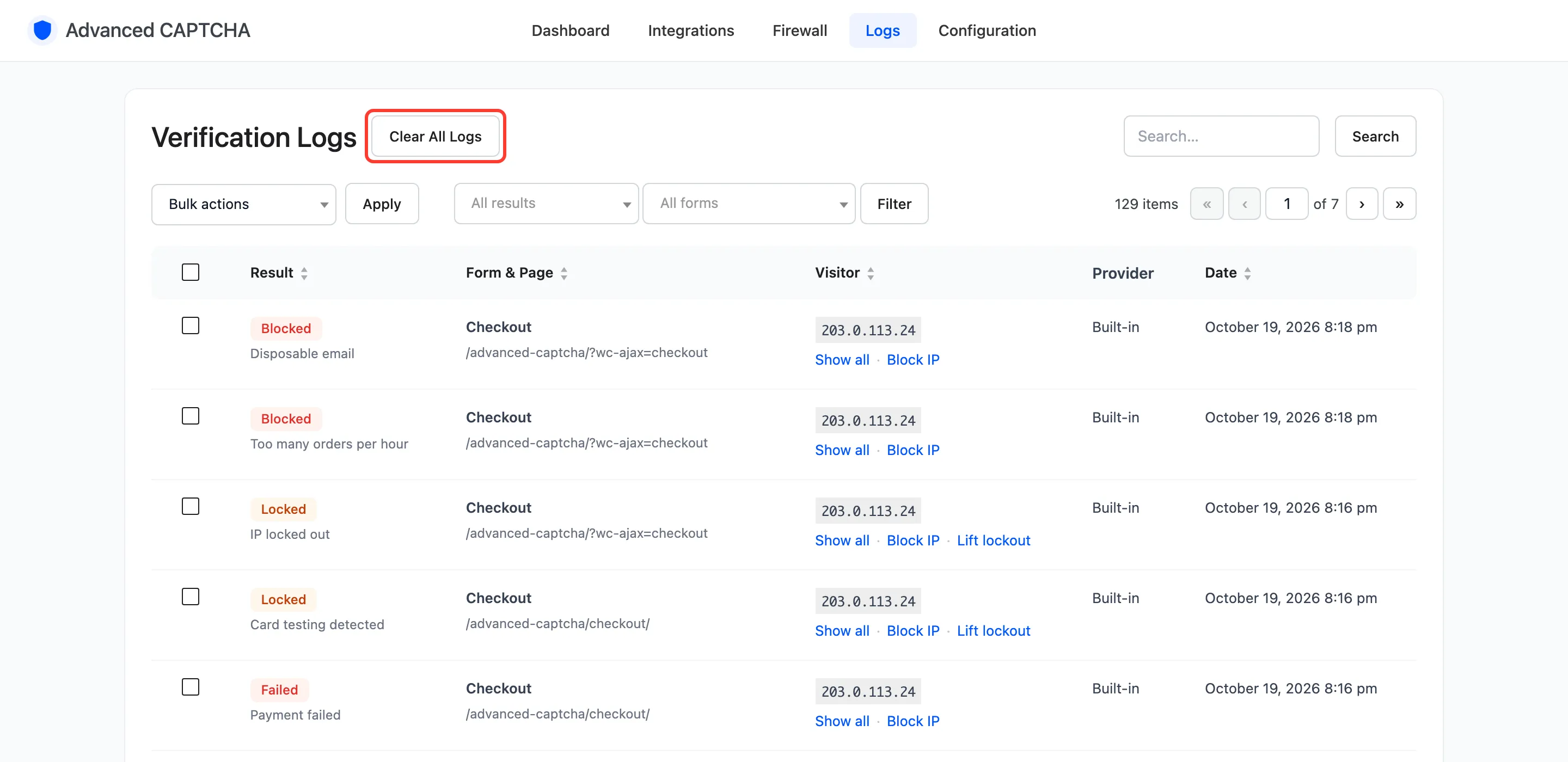
Task: Go to the next page arrow
Action: tap(1361, 204)
